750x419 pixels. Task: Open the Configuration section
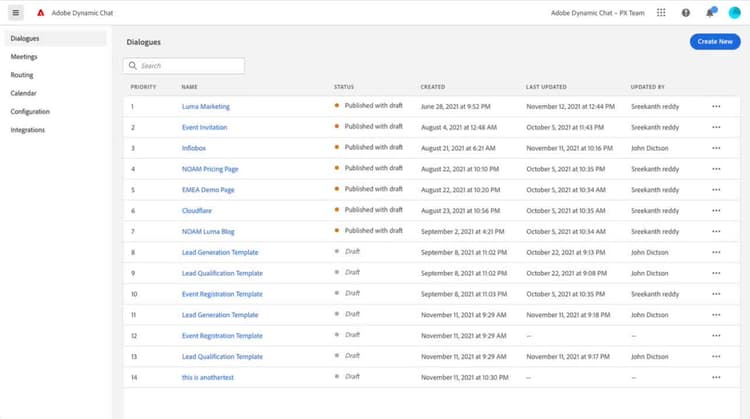coord(30,111)
